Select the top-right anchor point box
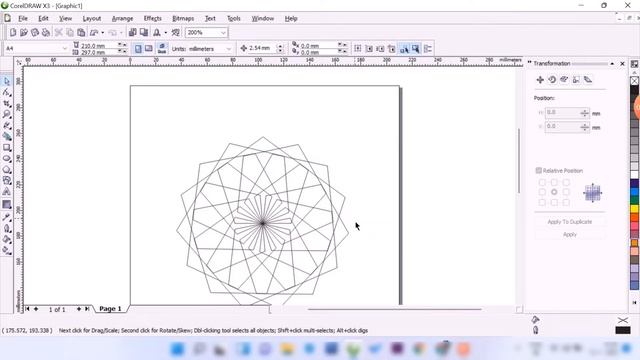Screen dimensions: 640x360 pyautogui.click(x=566, y=182)
